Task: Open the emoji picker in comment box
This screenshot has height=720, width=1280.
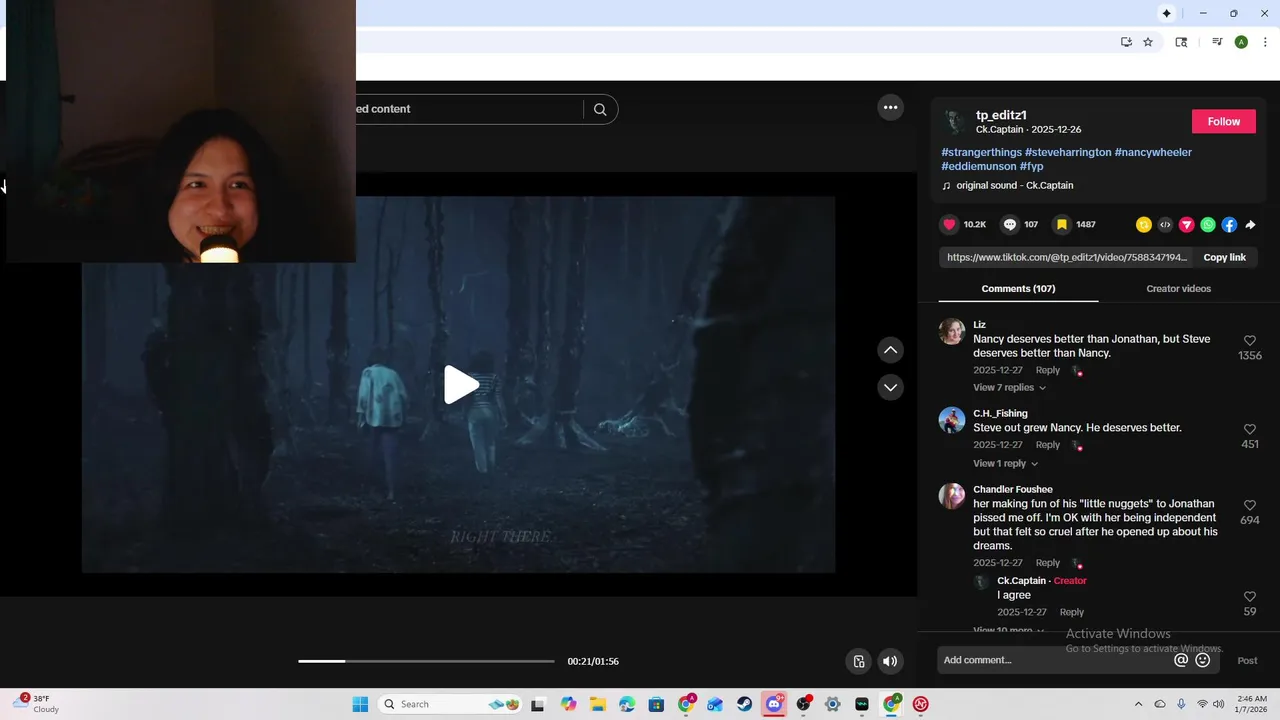Action: click(x=1203, y=660)
